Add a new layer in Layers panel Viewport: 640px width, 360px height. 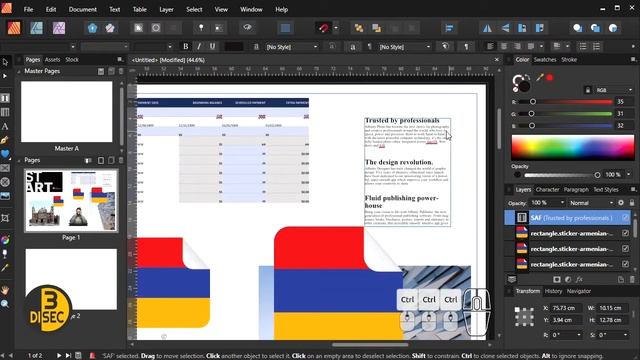pyautogui.click(x=621, y=280)
